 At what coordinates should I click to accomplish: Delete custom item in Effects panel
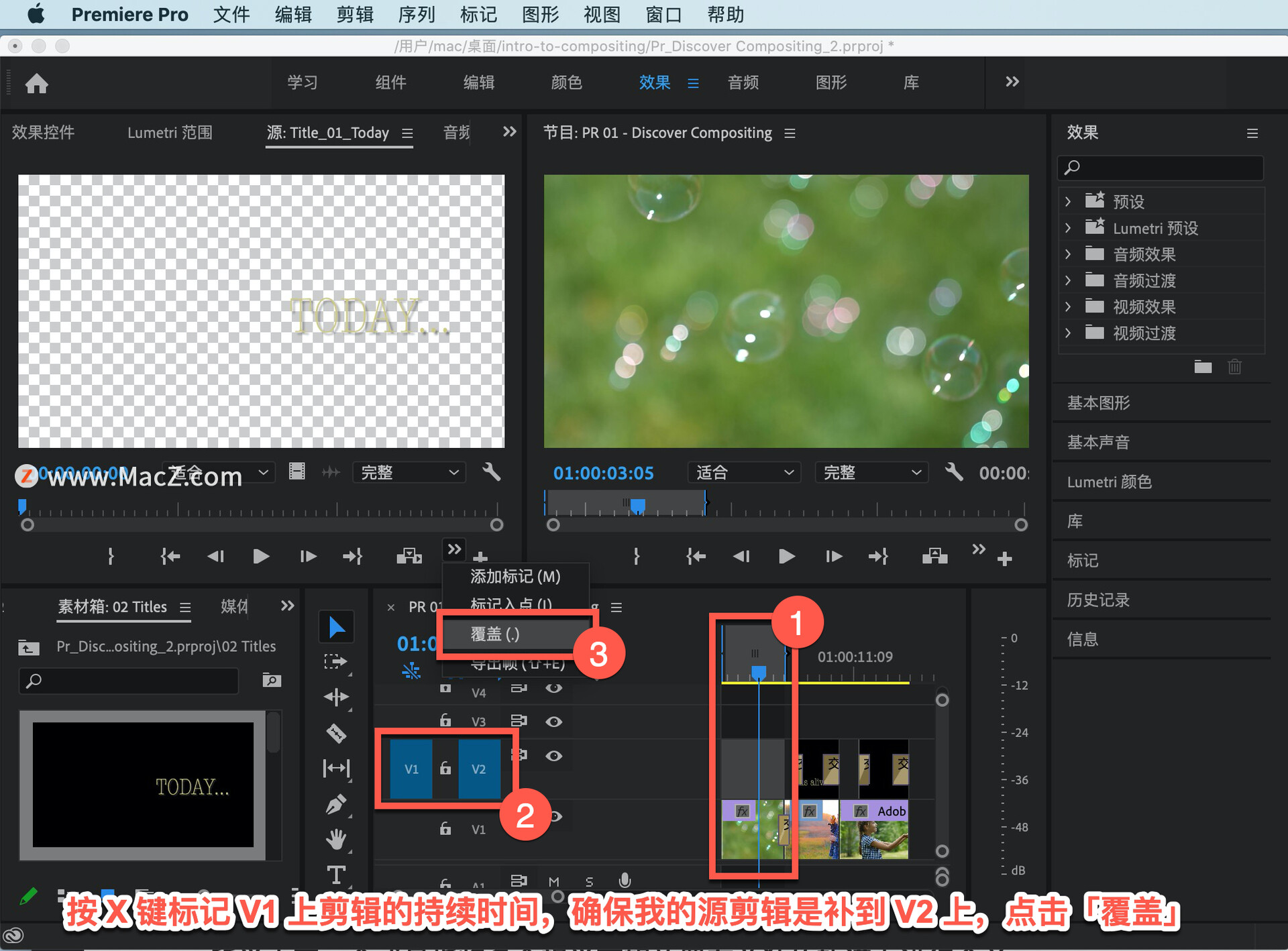point(1235,367)
